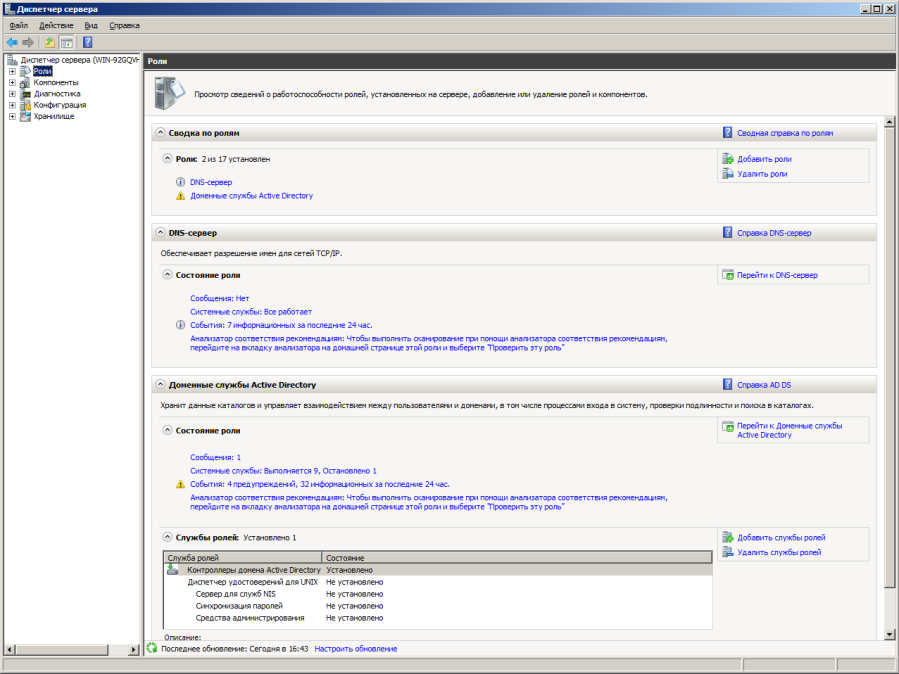Click the Справка AD DS link
The width and height of the screenshot is (899, 674).
tap(764, 385)
